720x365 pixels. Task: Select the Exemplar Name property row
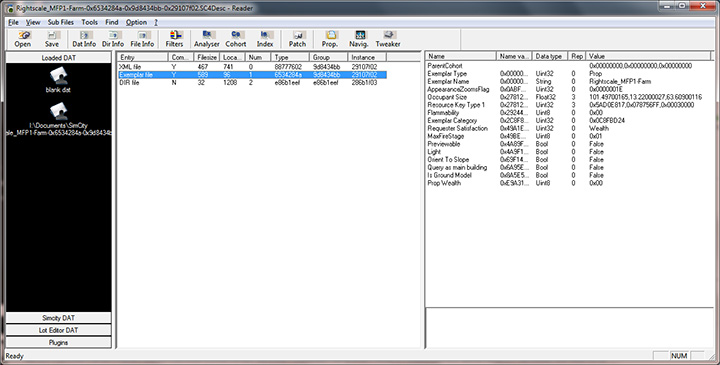(x=568, y=81)
